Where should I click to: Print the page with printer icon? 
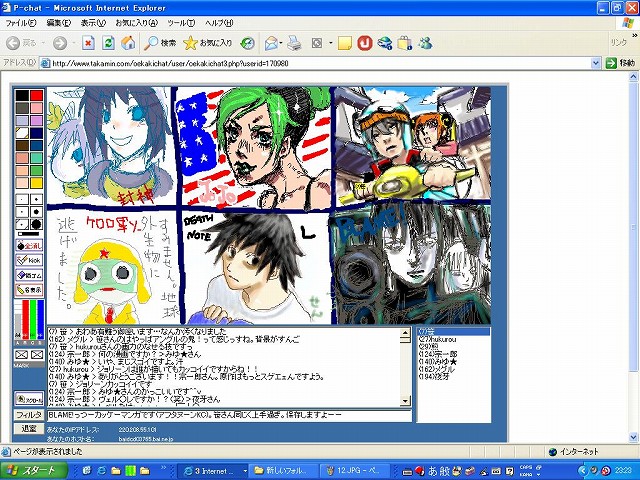point(294,43)
